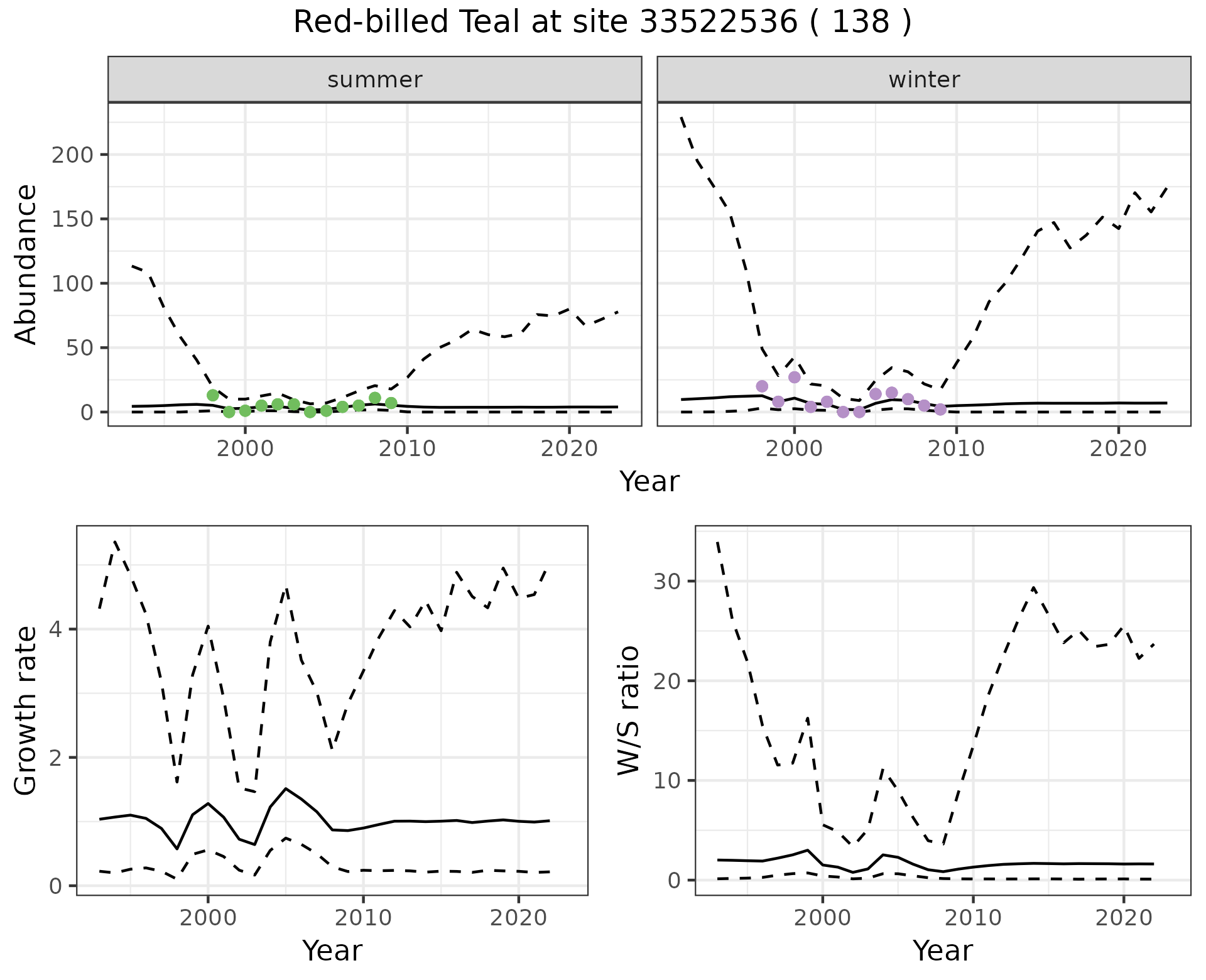Click the 200 tick on Abundance axis
This screenshot has height=980, width=1206.
click(x=71, y=155)
